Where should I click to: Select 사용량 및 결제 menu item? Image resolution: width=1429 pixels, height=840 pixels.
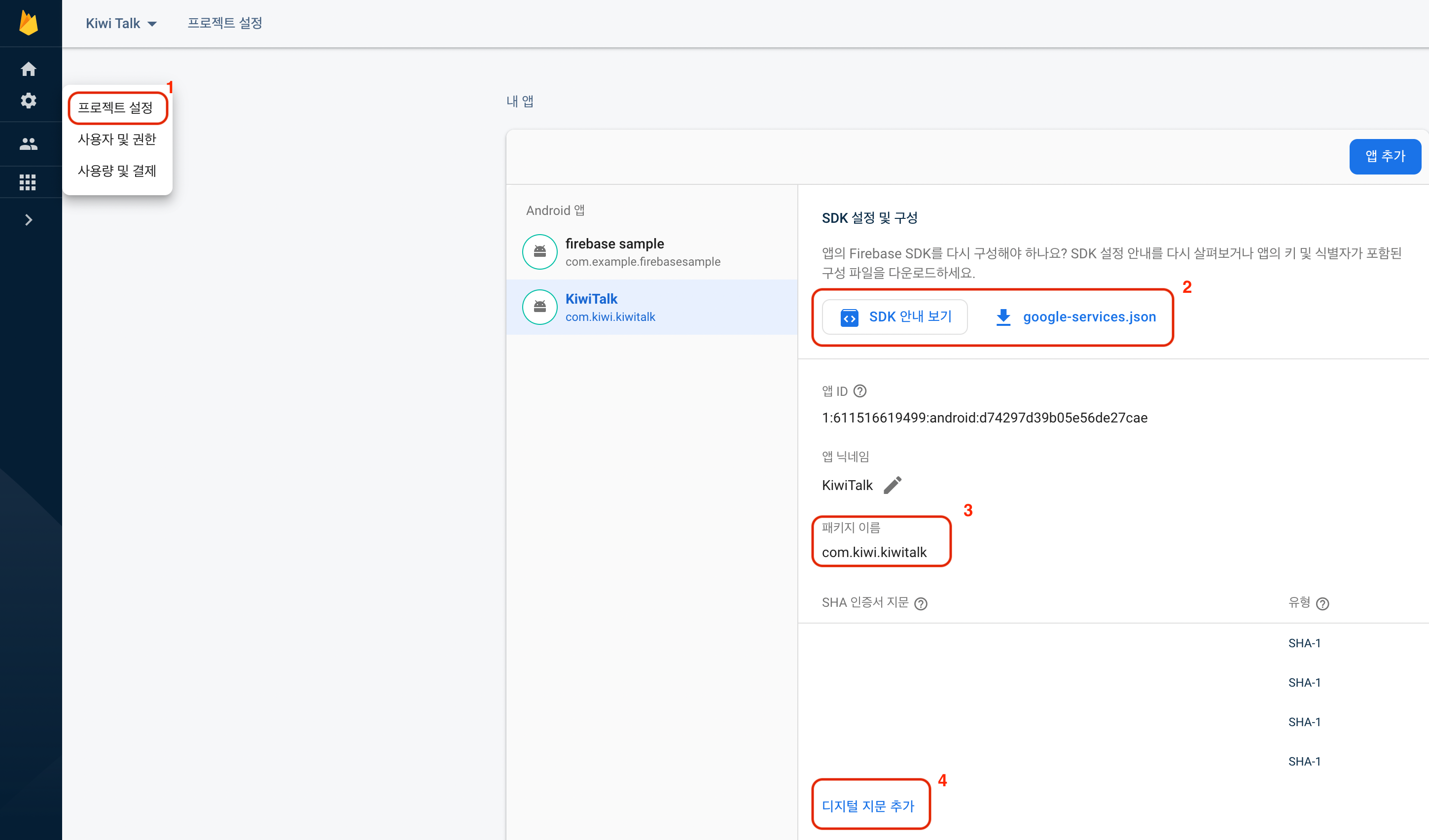point(117,171)
